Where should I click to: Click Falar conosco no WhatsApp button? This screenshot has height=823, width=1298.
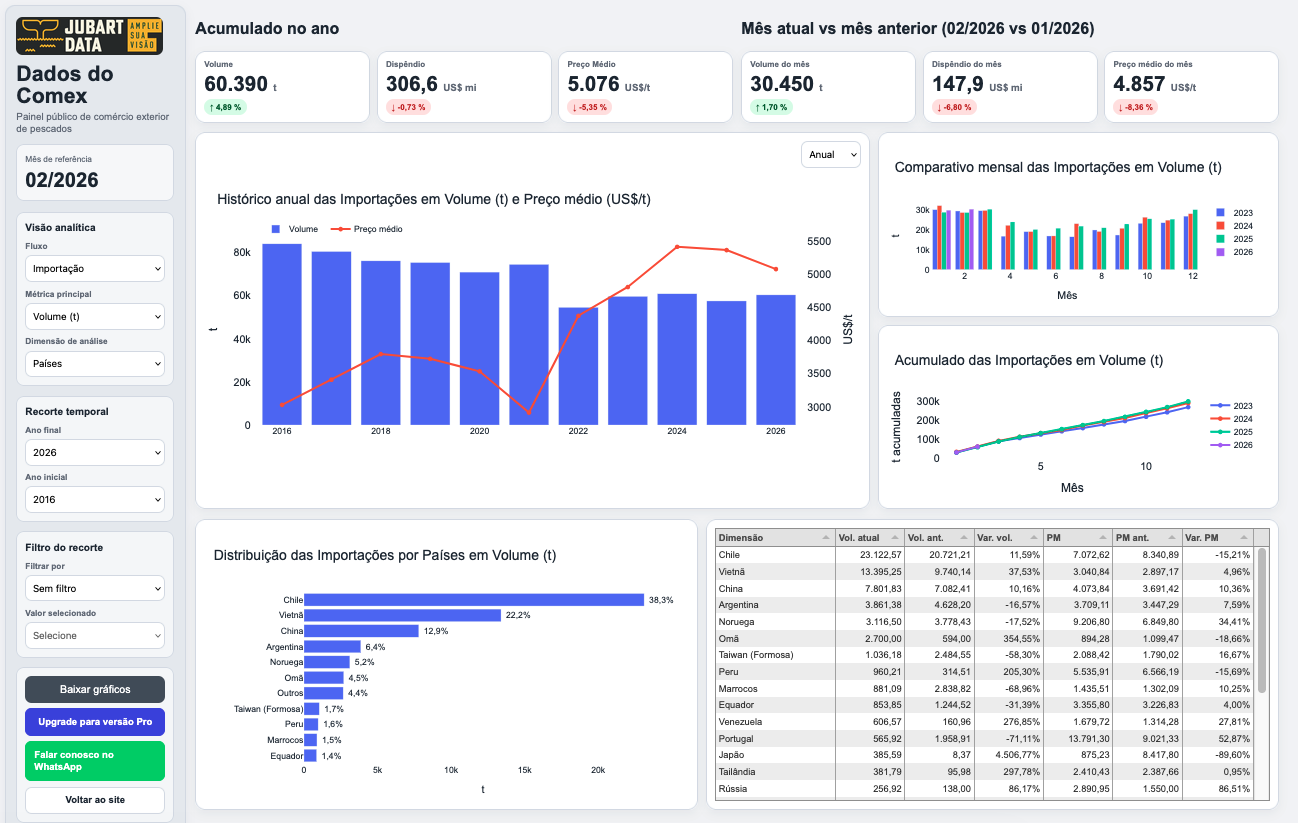(x=95, y=761)
